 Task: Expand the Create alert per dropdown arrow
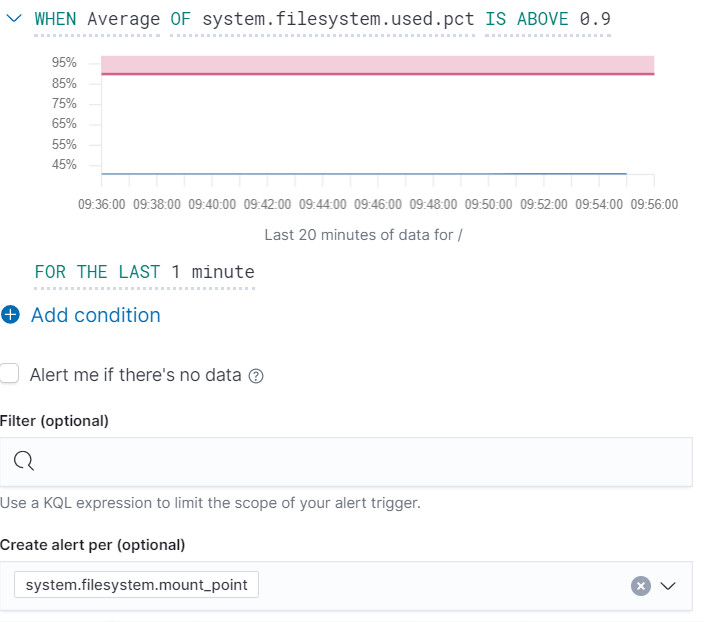click(669, 586)
